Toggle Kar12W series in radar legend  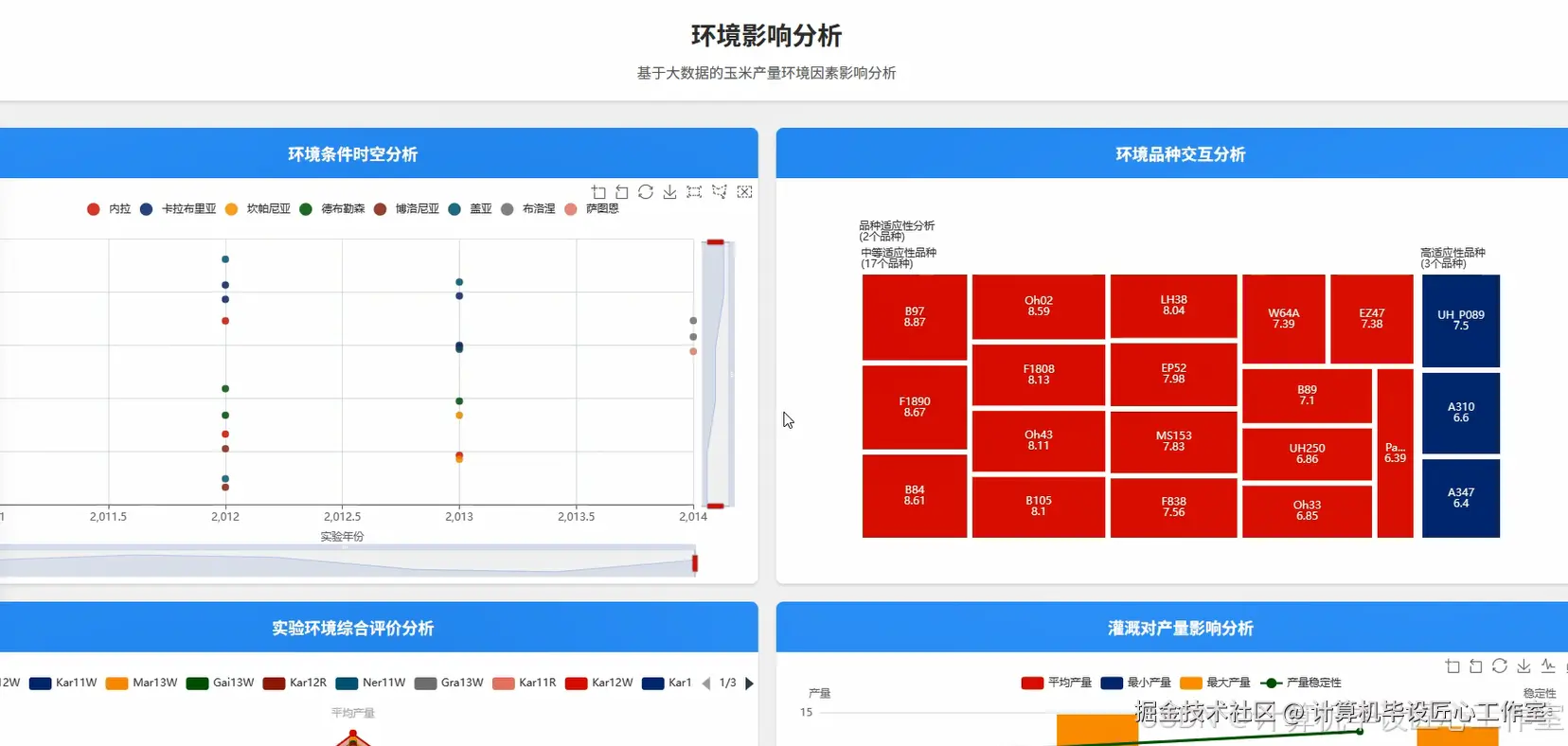tap(599, 683)
